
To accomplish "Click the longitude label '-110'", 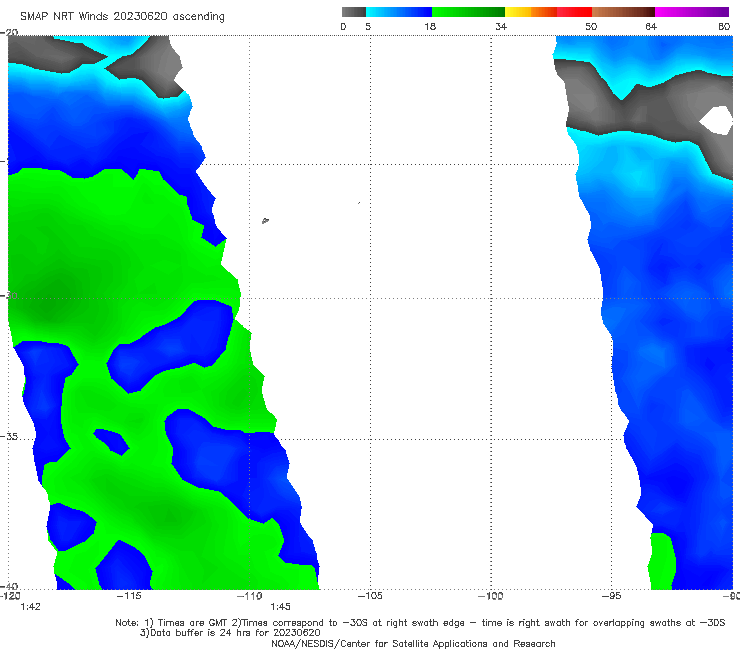I will (x=250, y=596).
